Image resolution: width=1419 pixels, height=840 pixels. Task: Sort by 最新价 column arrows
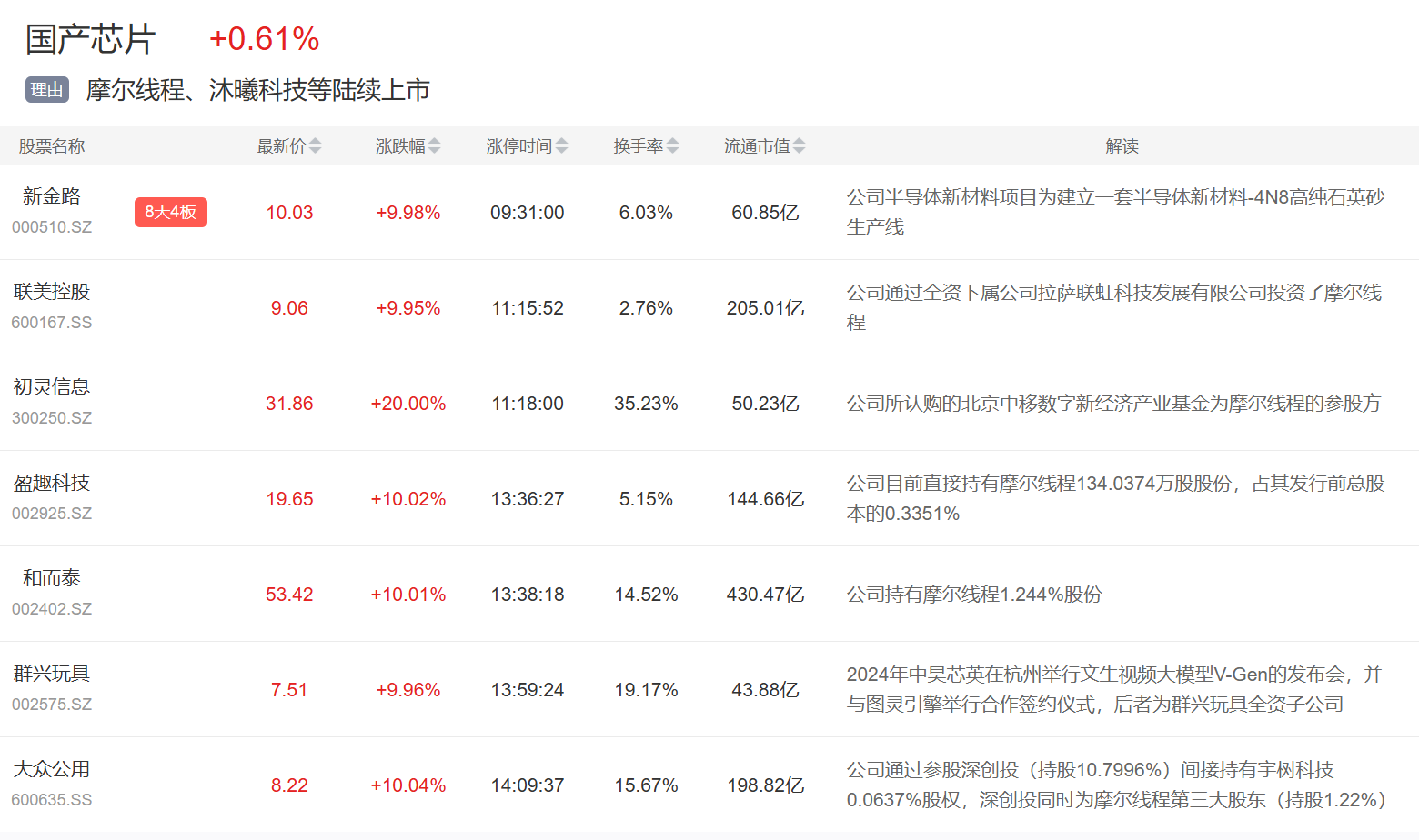[315, 146]
